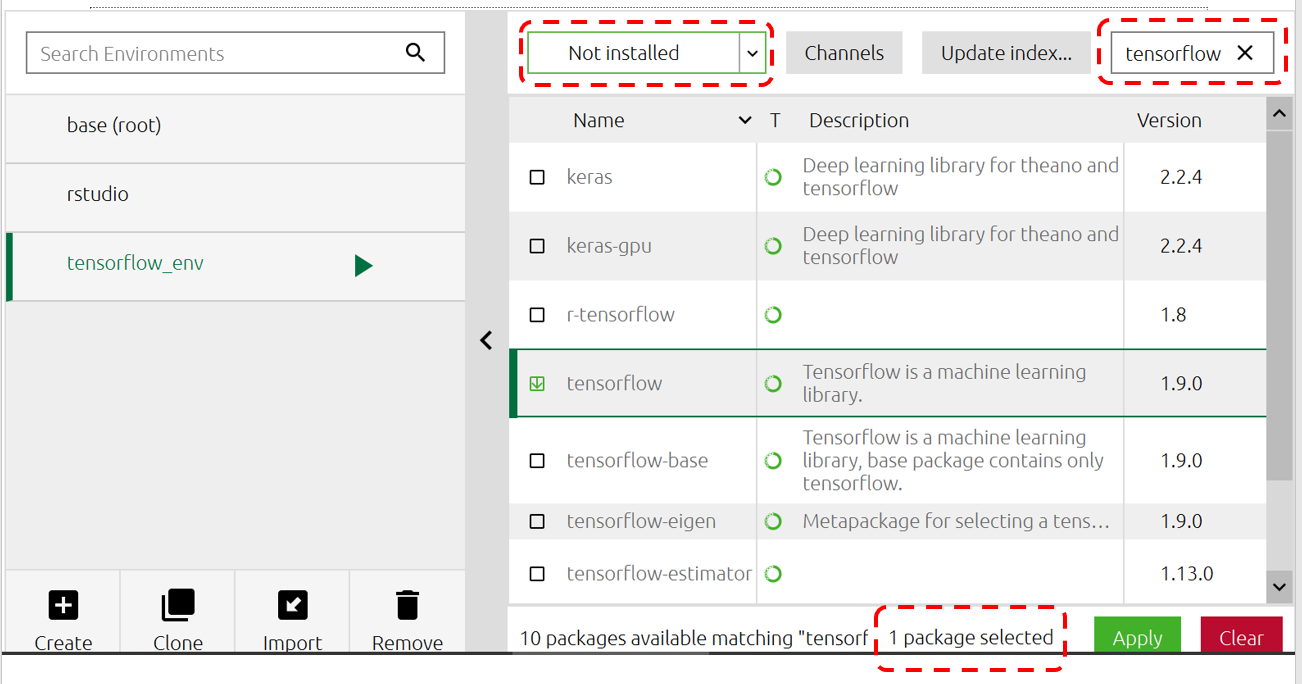
Task: Select the tensorflow_env environment
Action: click(x=236, y=267)
